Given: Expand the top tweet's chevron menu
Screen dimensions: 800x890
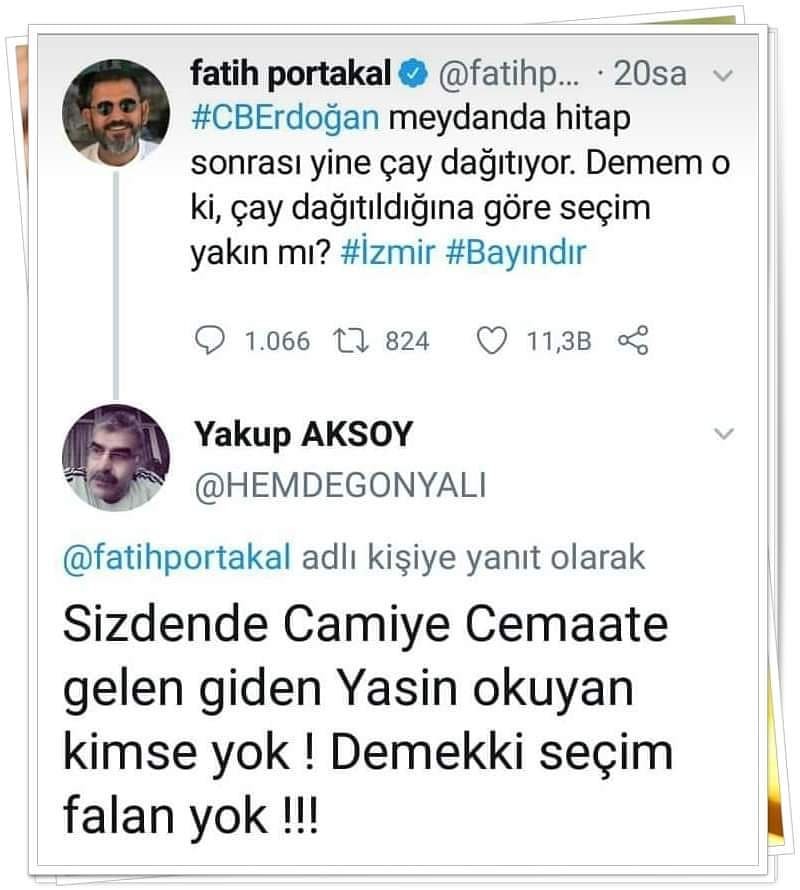Looking at the screenshot, I should click(x=727, y=75).
